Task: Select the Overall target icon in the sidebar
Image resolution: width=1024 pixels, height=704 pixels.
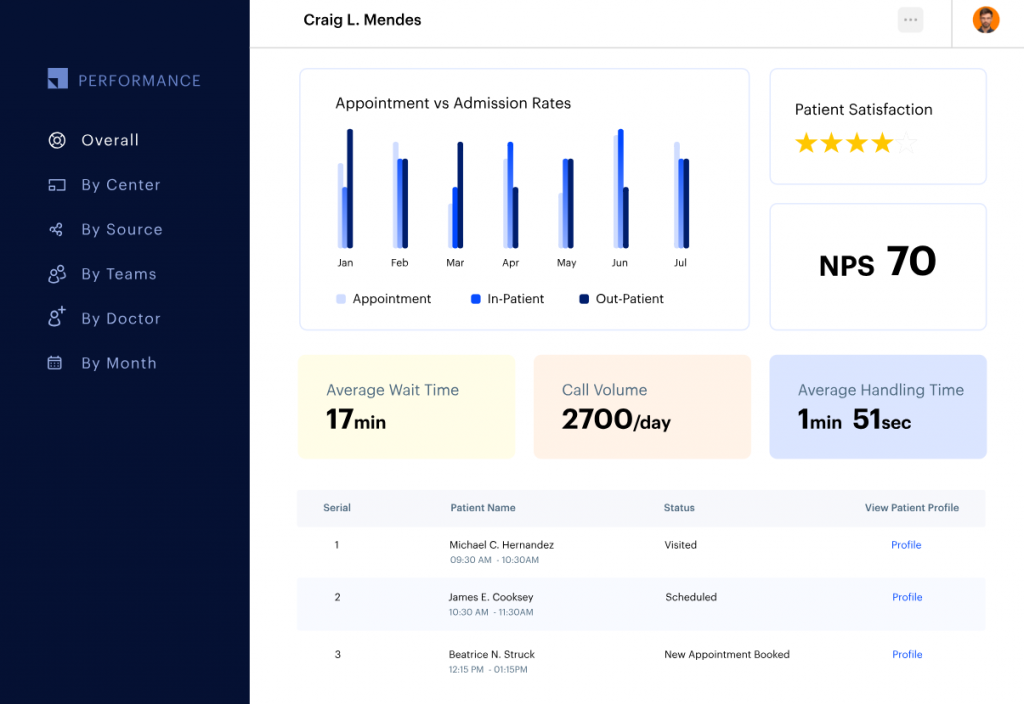Action: pyautogui.click(x=57, y=140)
